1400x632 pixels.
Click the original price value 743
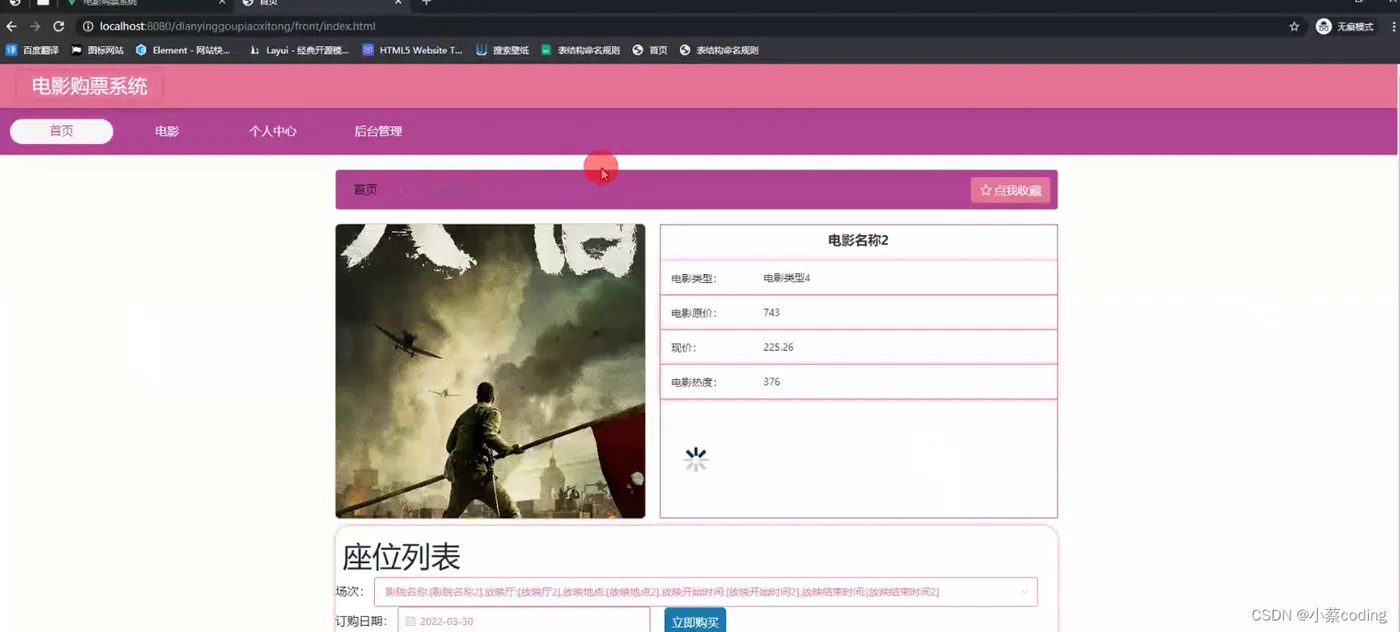[x=771, y=312]
